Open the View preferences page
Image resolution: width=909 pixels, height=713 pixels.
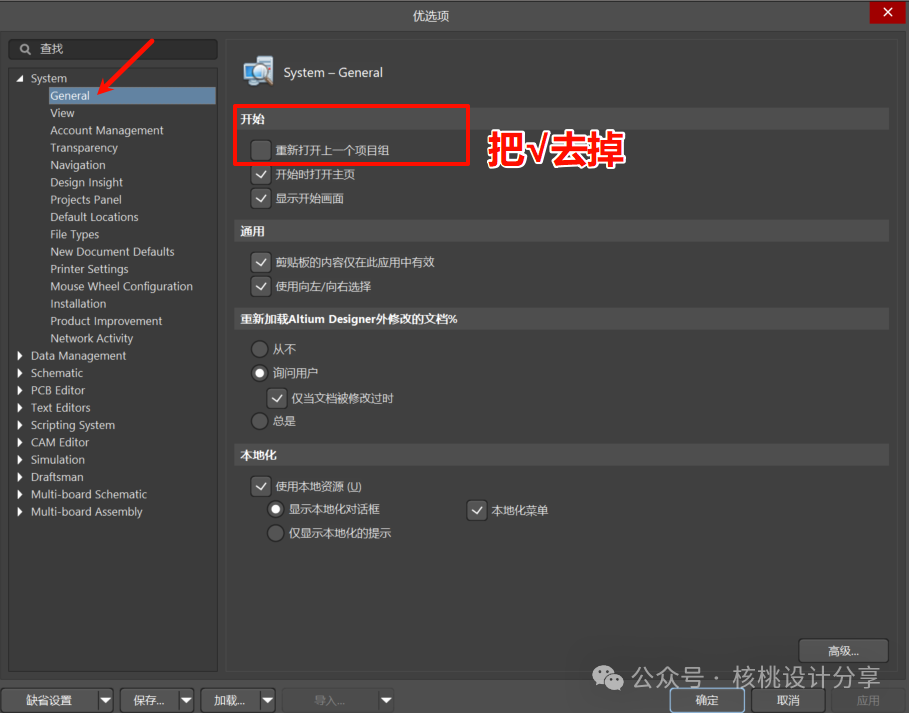62,113
